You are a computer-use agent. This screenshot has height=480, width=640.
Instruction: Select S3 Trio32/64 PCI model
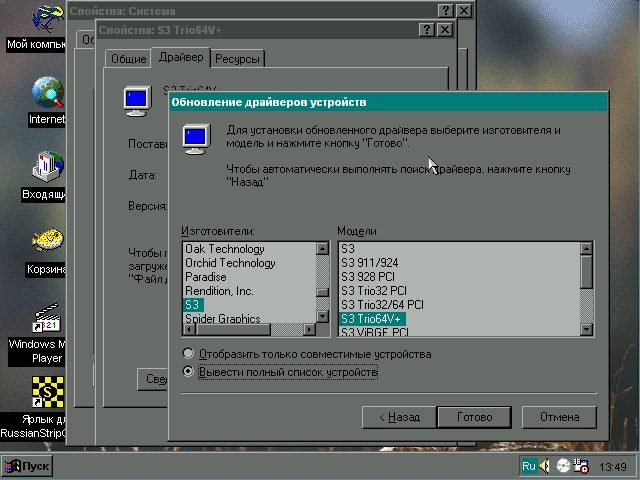click(382, 305)
